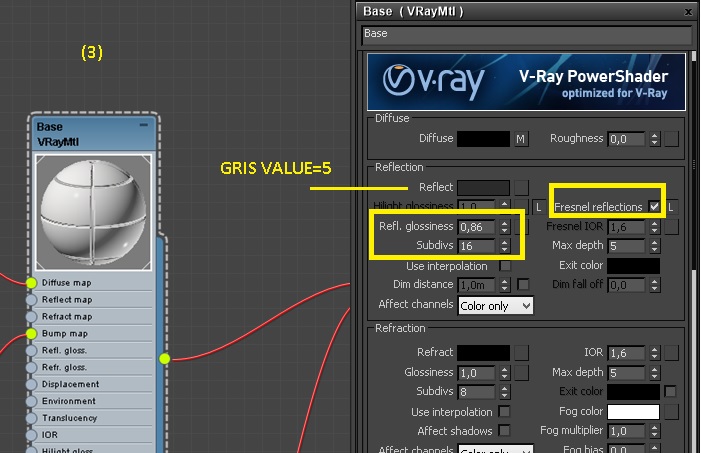Adjust the Dim fall off spinner arrows
Screen dimensions: 701x453
(655, 285)
